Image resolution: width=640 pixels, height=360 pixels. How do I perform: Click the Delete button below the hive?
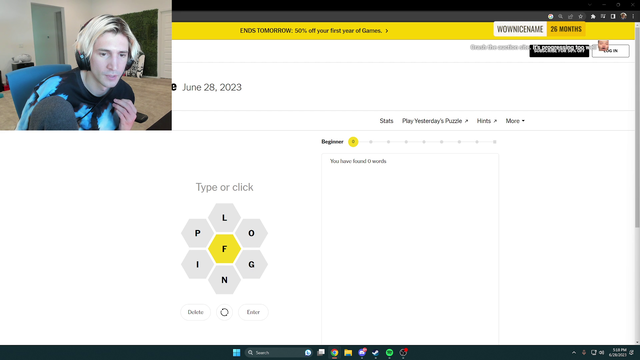point(196,312)
